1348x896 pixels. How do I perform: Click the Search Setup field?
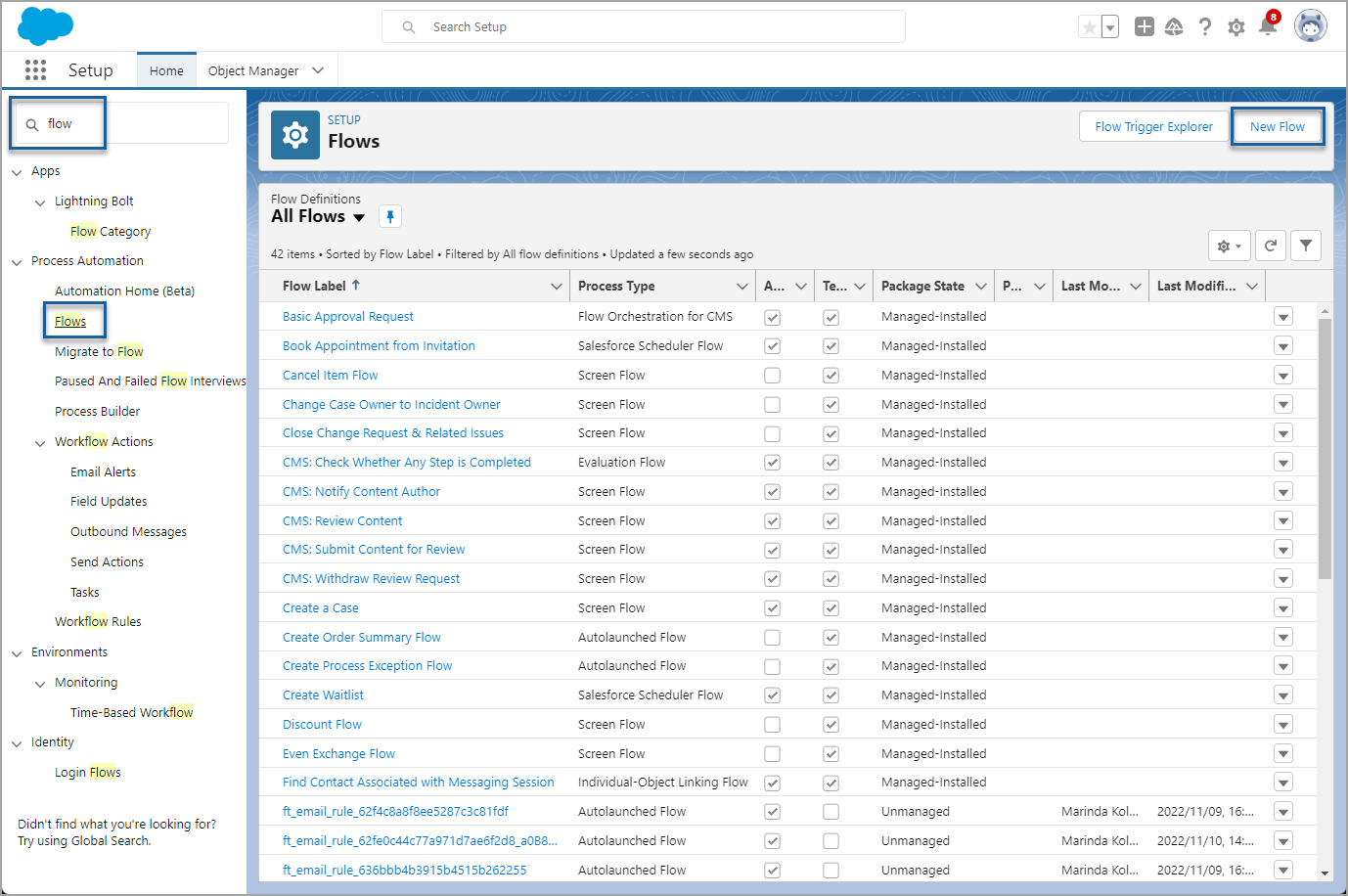644,26
